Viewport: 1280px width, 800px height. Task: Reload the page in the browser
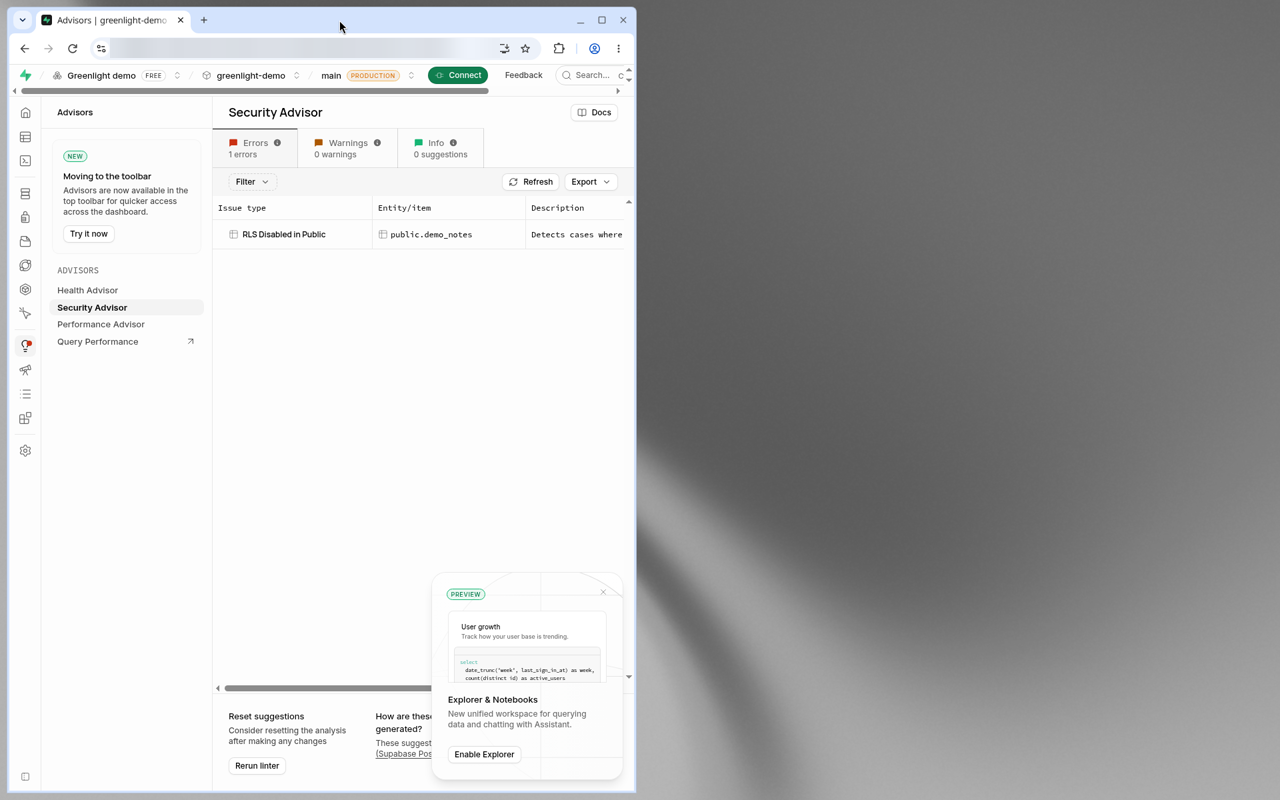tap(73, 48)
